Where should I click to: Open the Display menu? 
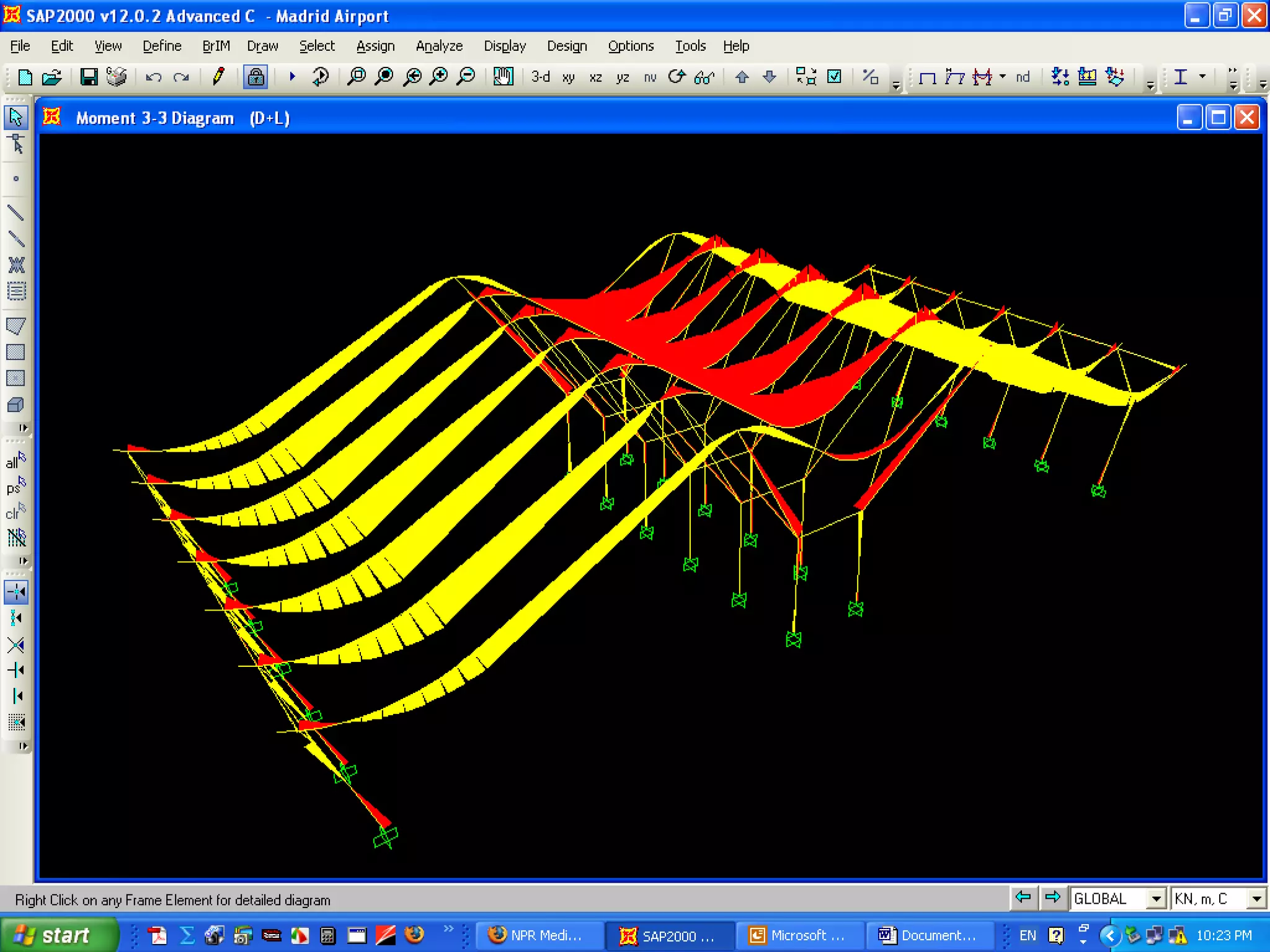[504, 46]
